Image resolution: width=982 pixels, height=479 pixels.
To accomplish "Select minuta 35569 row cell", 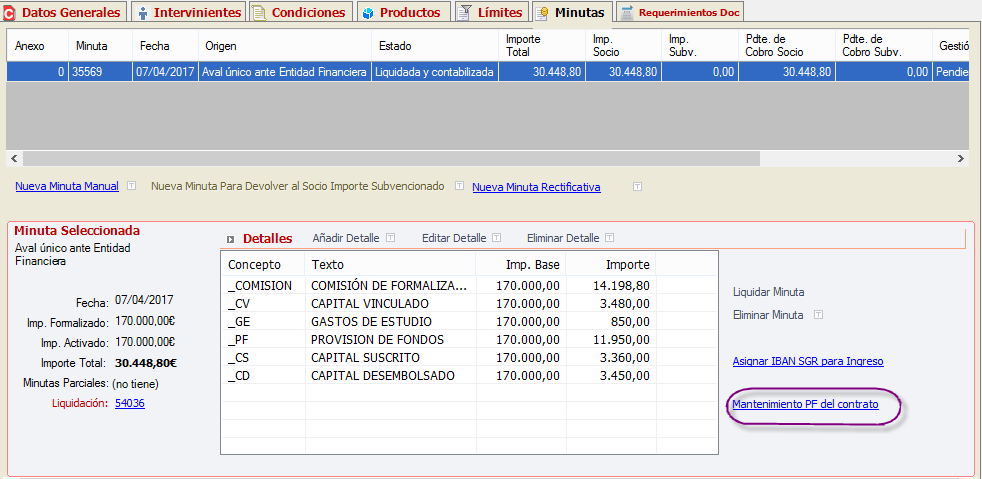I will click(x=101, y=72).
